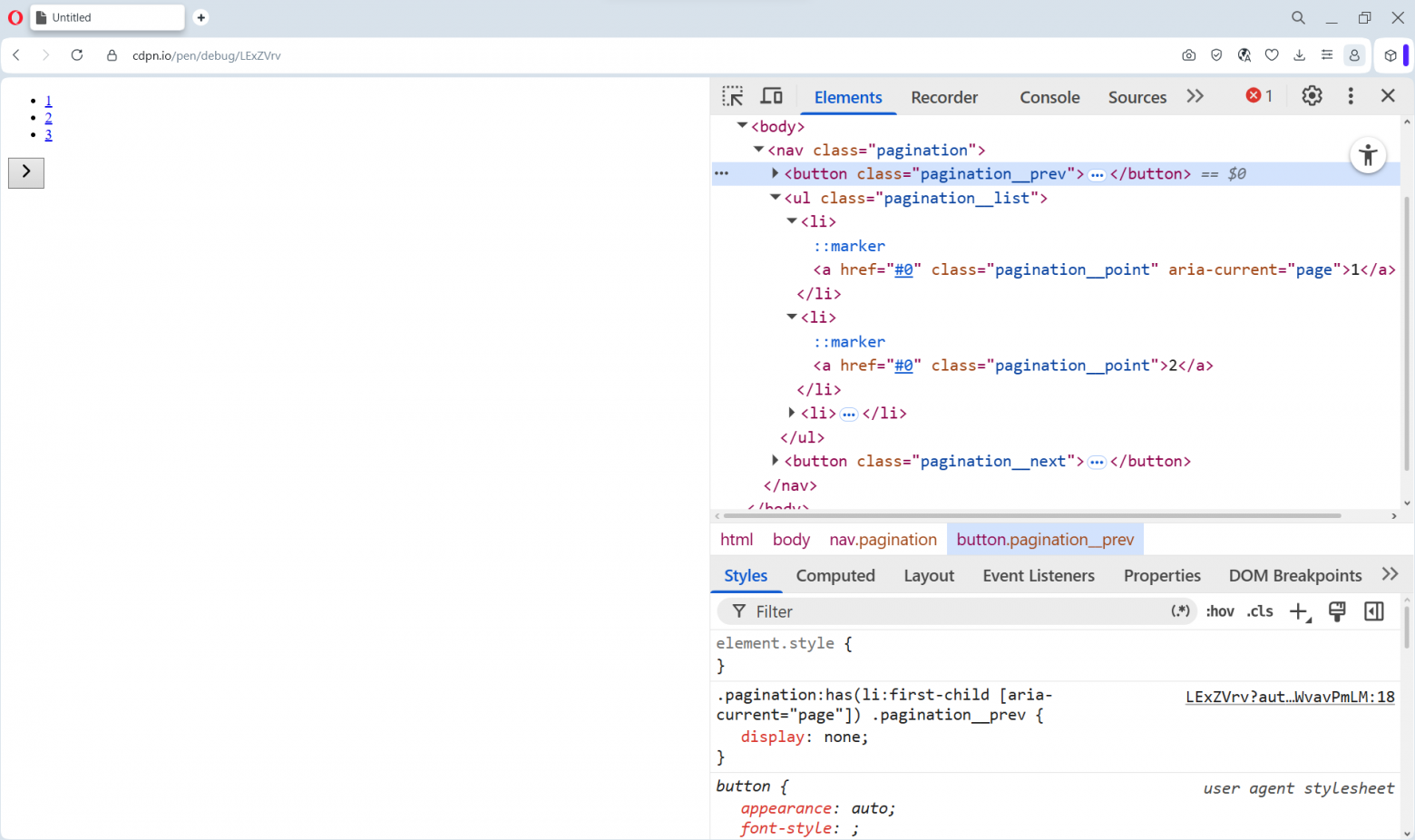Activate the inspect element picker icon
Viewport: 1415px width, 840px height.
point(733,96)
